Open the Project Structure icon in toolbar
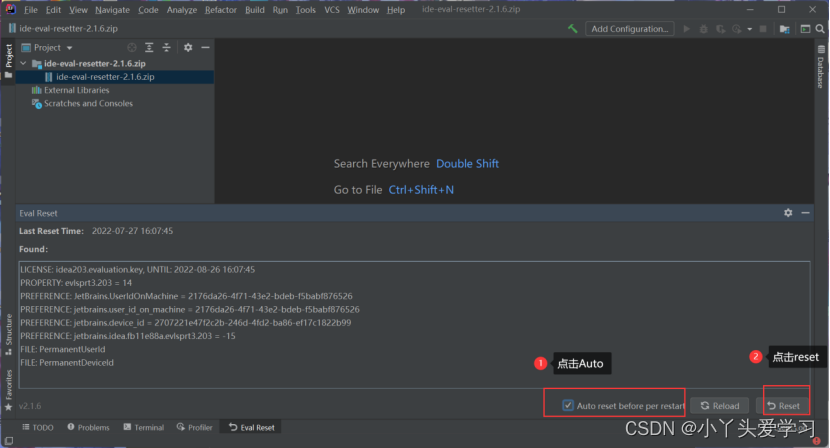 [784, 29]
